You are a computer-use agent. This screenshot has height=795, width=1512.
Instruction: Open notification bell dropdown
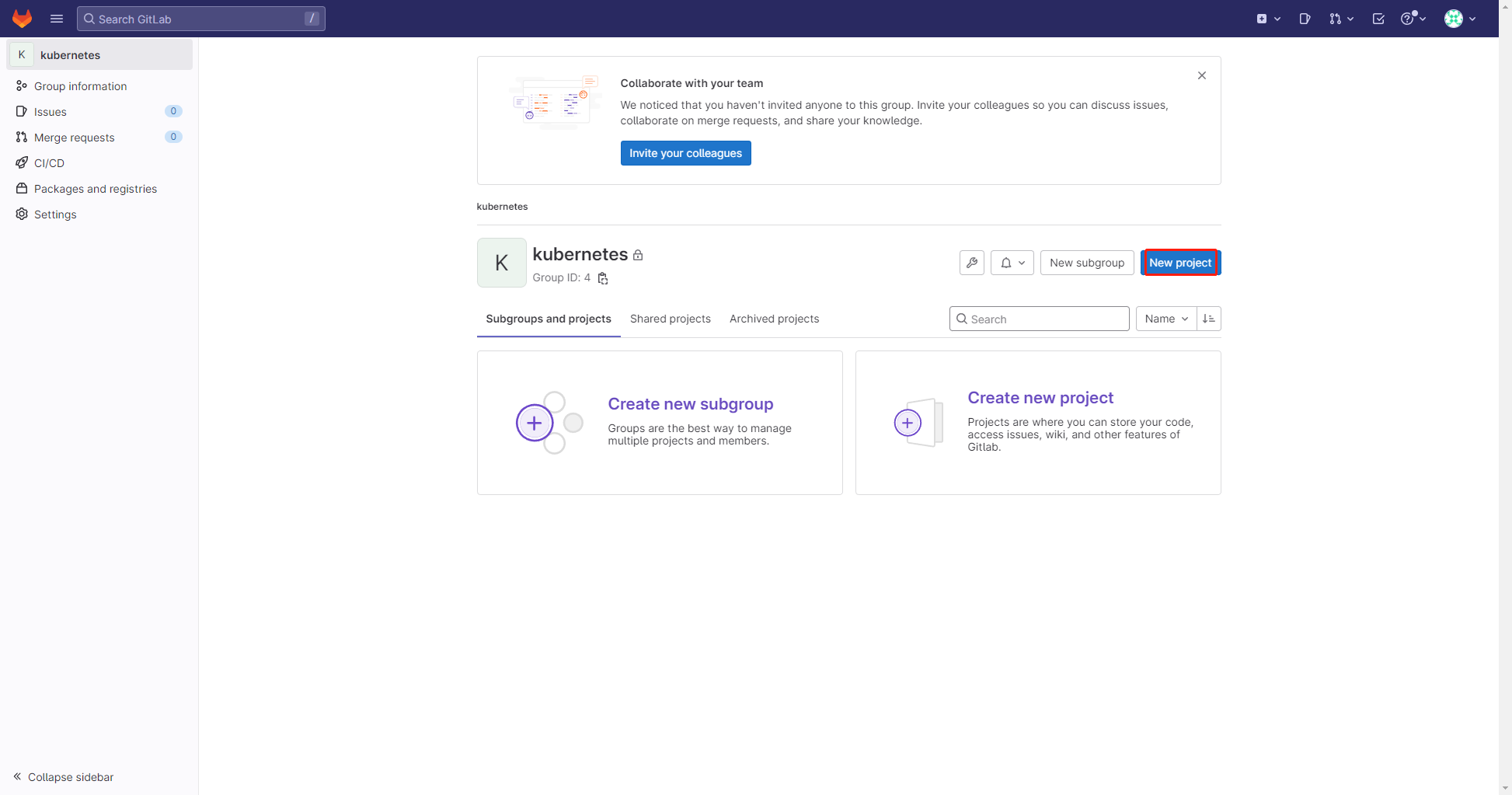pyautogui.click(x=1012, y=263)
